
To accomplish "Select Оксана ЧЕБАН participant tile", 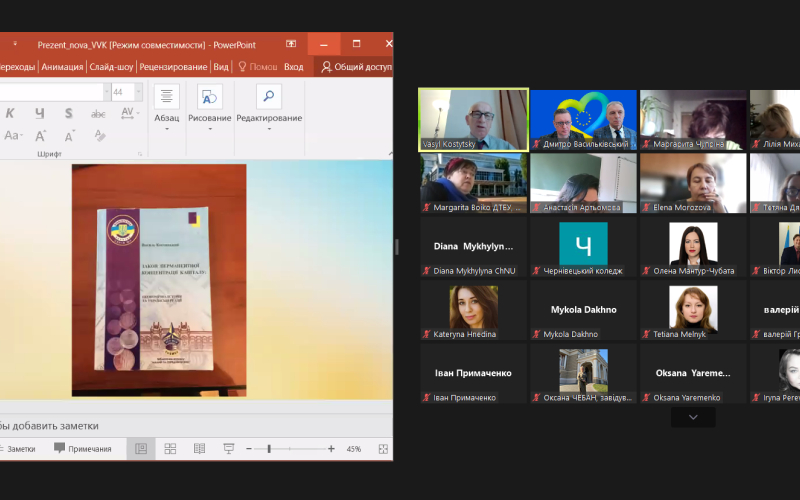I will pyautogui.click(x=583, y=373).
